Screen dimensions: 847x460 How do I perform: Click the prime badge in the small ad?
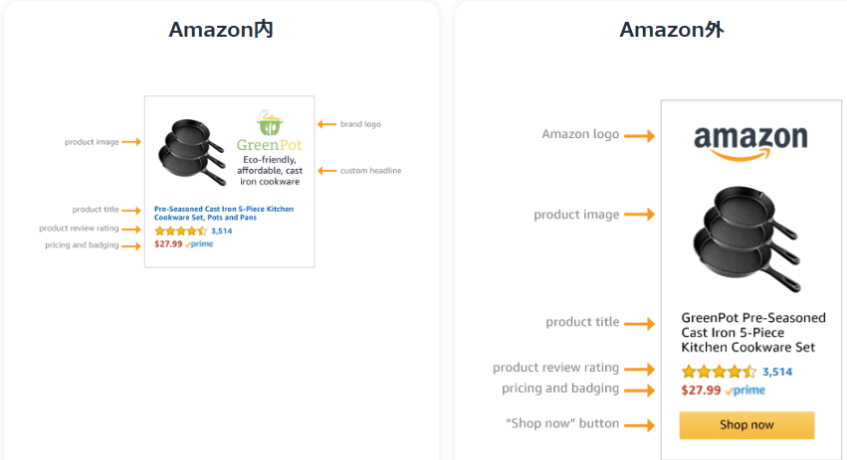point(199,244)
